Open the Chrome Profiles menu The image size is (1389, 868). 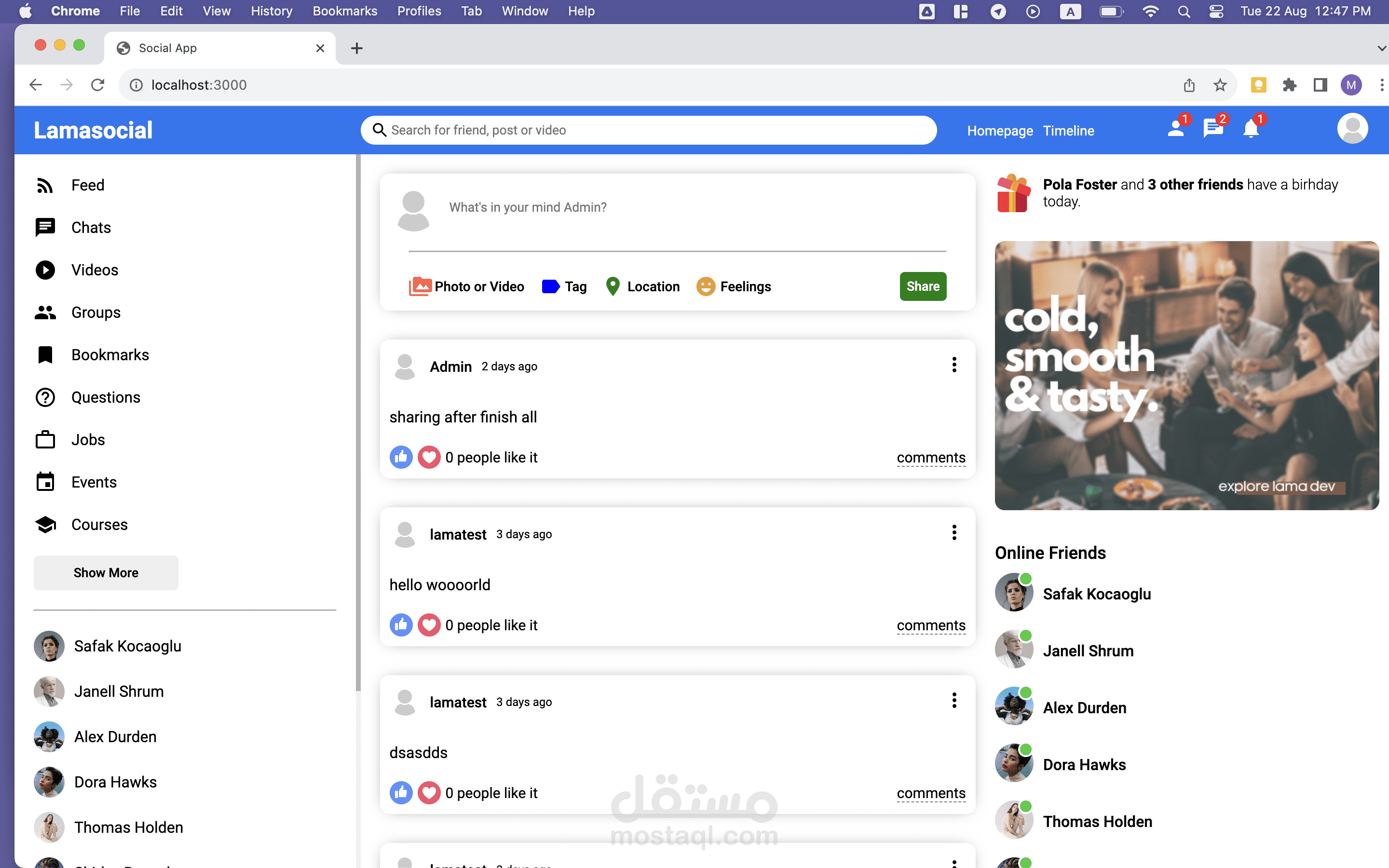(x=419, y=11)
